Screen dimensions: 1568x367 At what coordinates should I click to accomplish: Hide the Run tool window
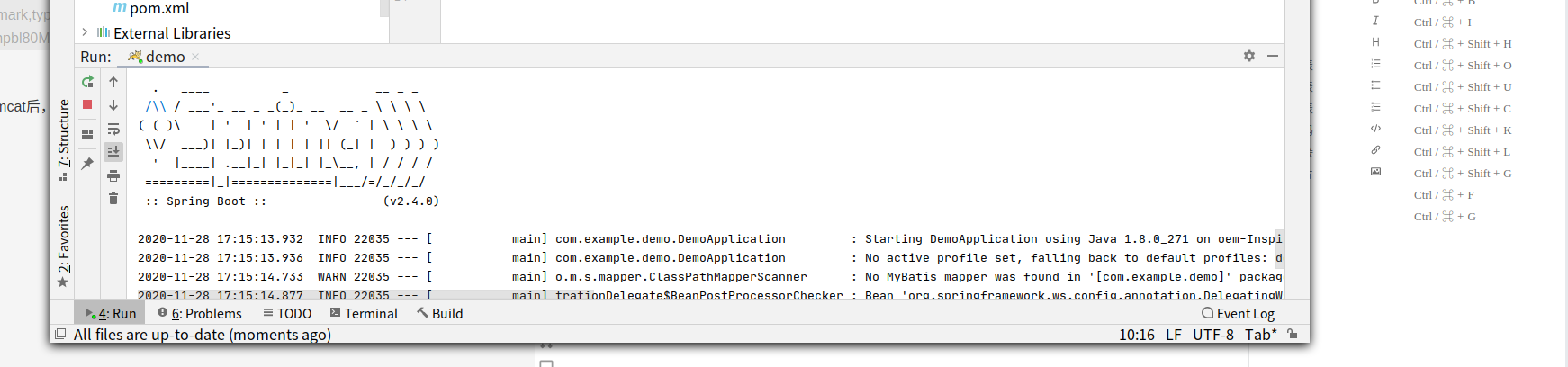[x=1273, y=56]
